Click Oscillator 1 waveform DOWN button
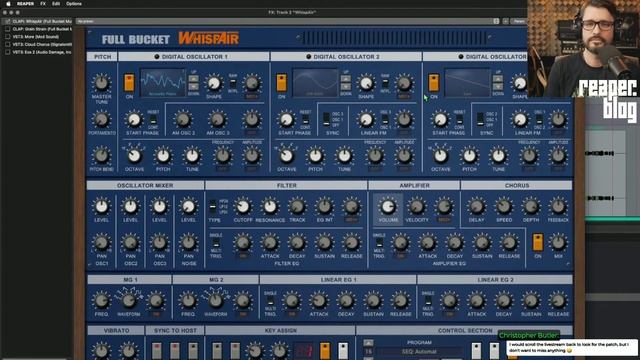640x360 pixels. pos(193,87)
